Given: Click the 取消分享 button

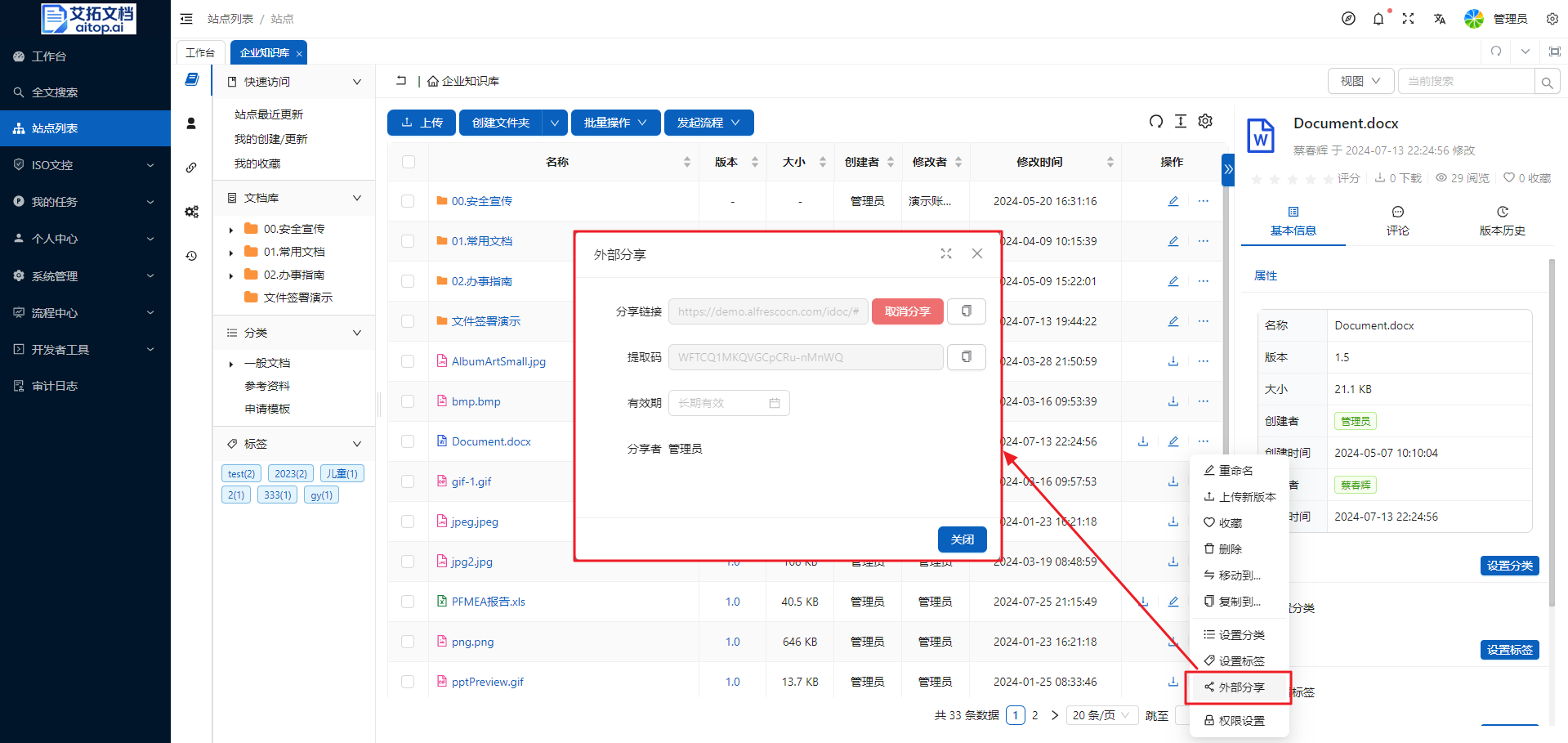Looking at the screenshot, I should click(907, 311).
